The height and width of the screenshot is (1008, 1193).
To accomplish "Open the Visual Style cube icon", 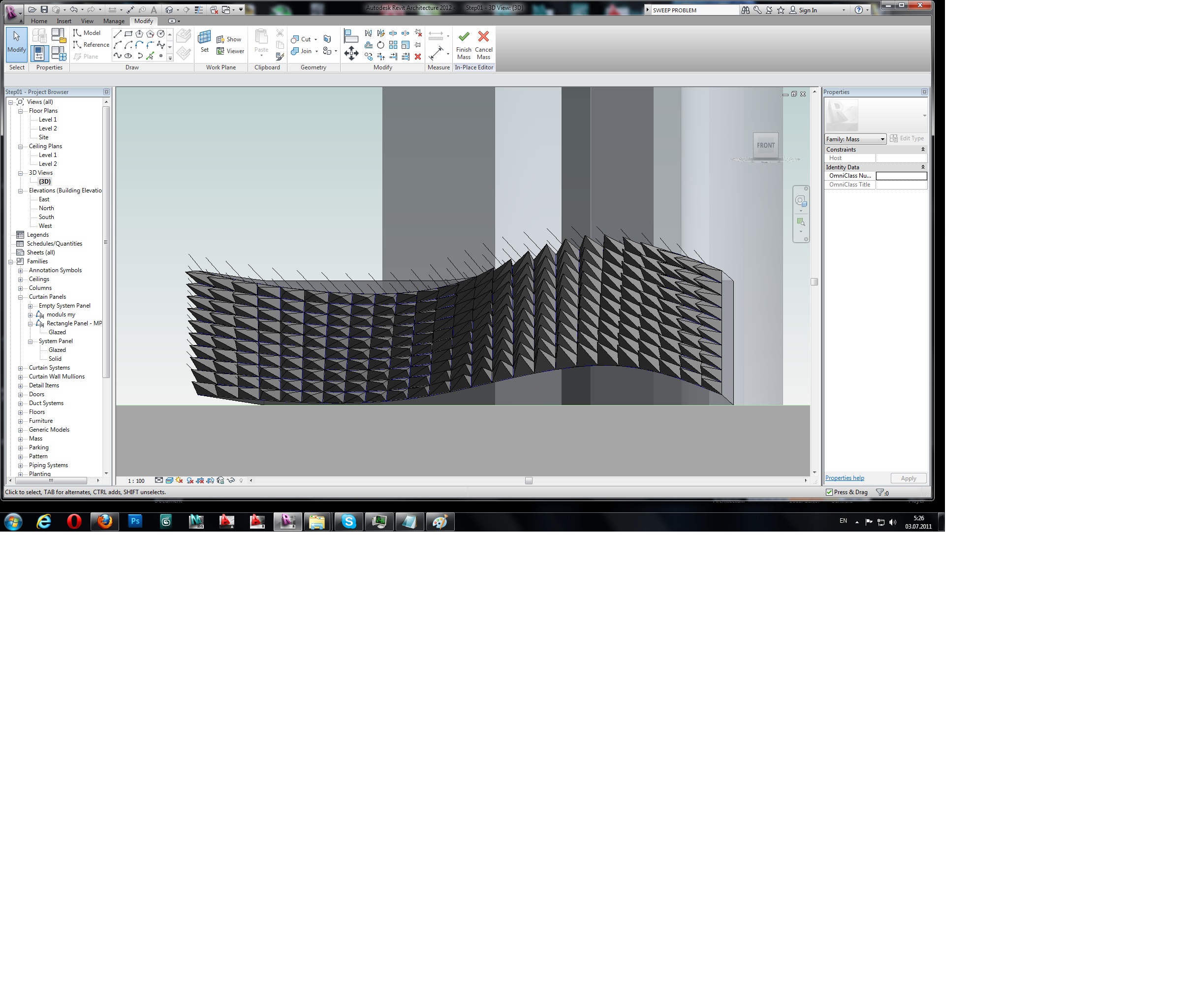I will (169, 480).
